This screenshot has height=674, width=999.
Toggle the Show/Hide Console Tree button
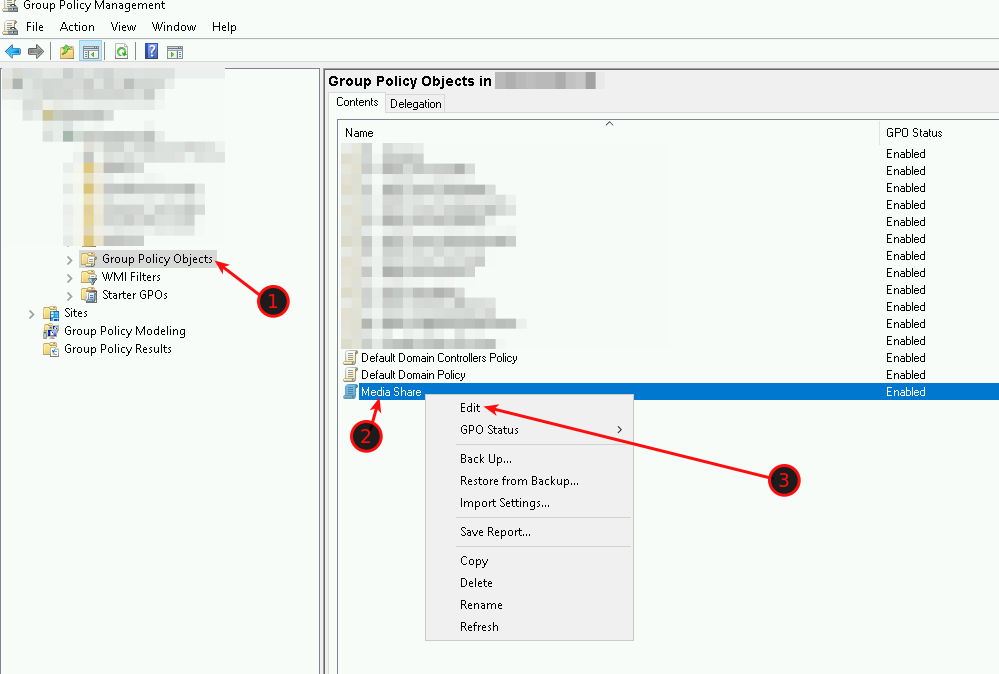pos(90,52)
